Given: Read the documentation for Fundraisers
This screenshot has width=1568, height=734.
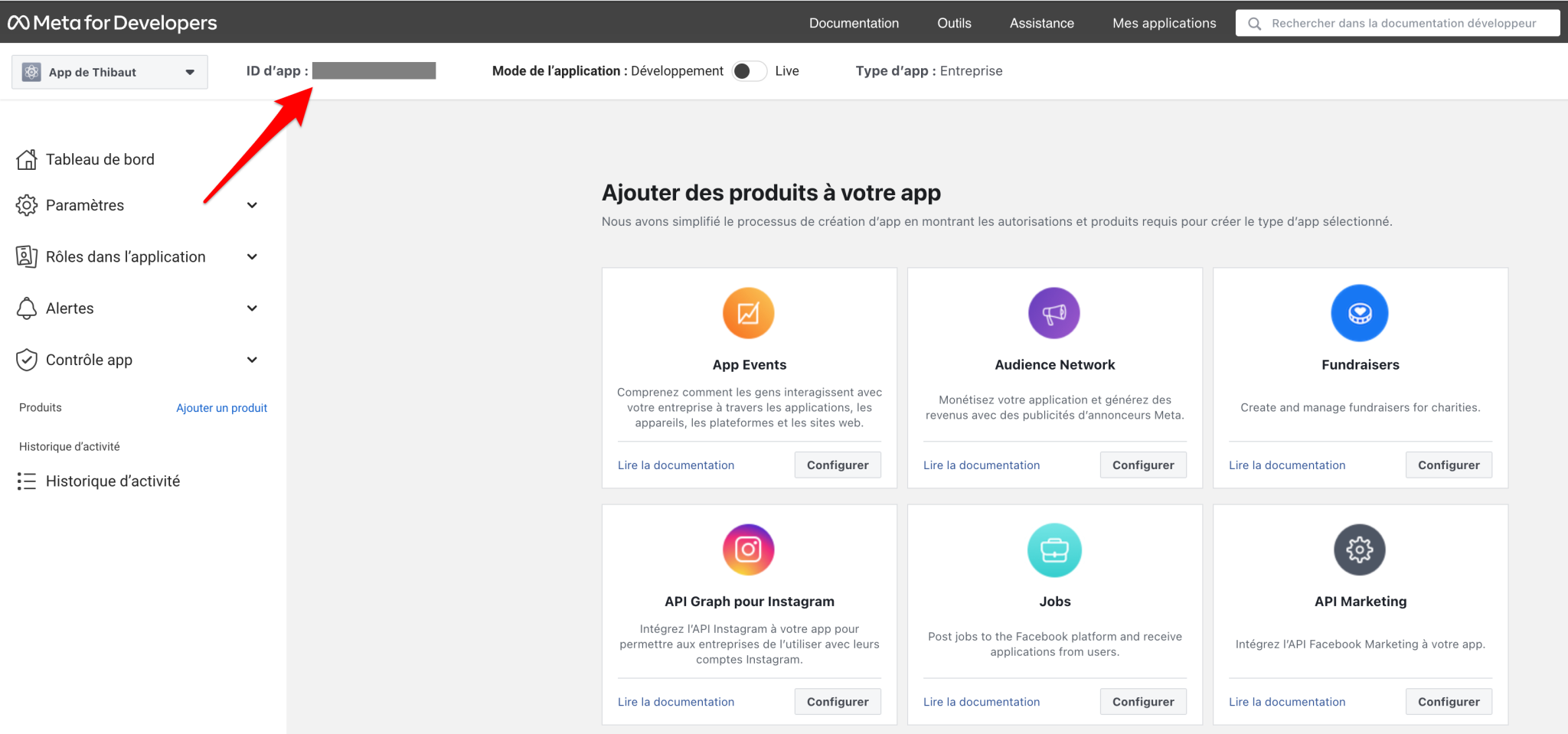Looking at the screenshot, I should (1287, 465).
